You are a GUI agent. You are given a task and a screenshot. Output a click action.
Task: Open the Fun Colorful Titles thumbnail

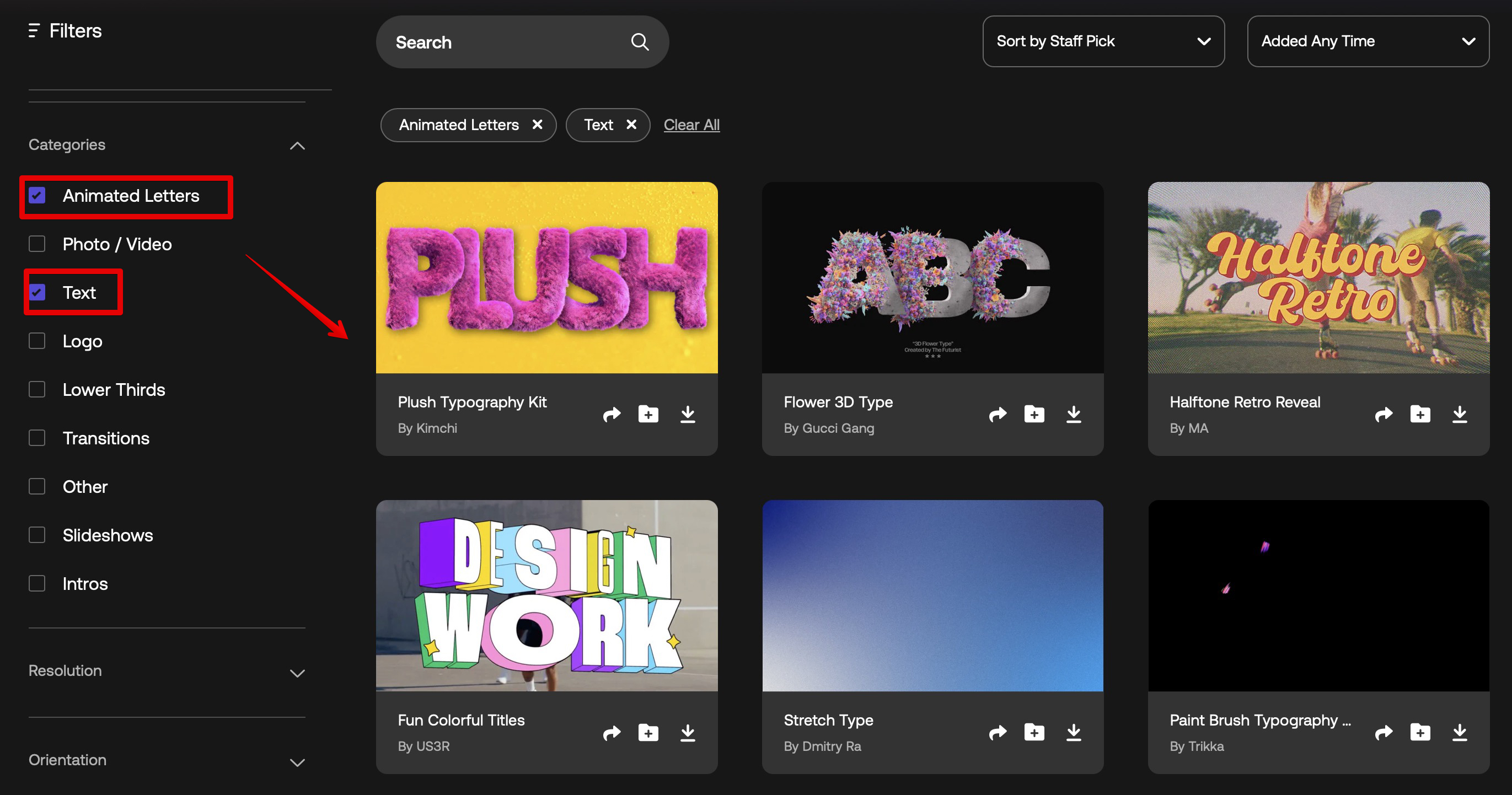point(546,595)
